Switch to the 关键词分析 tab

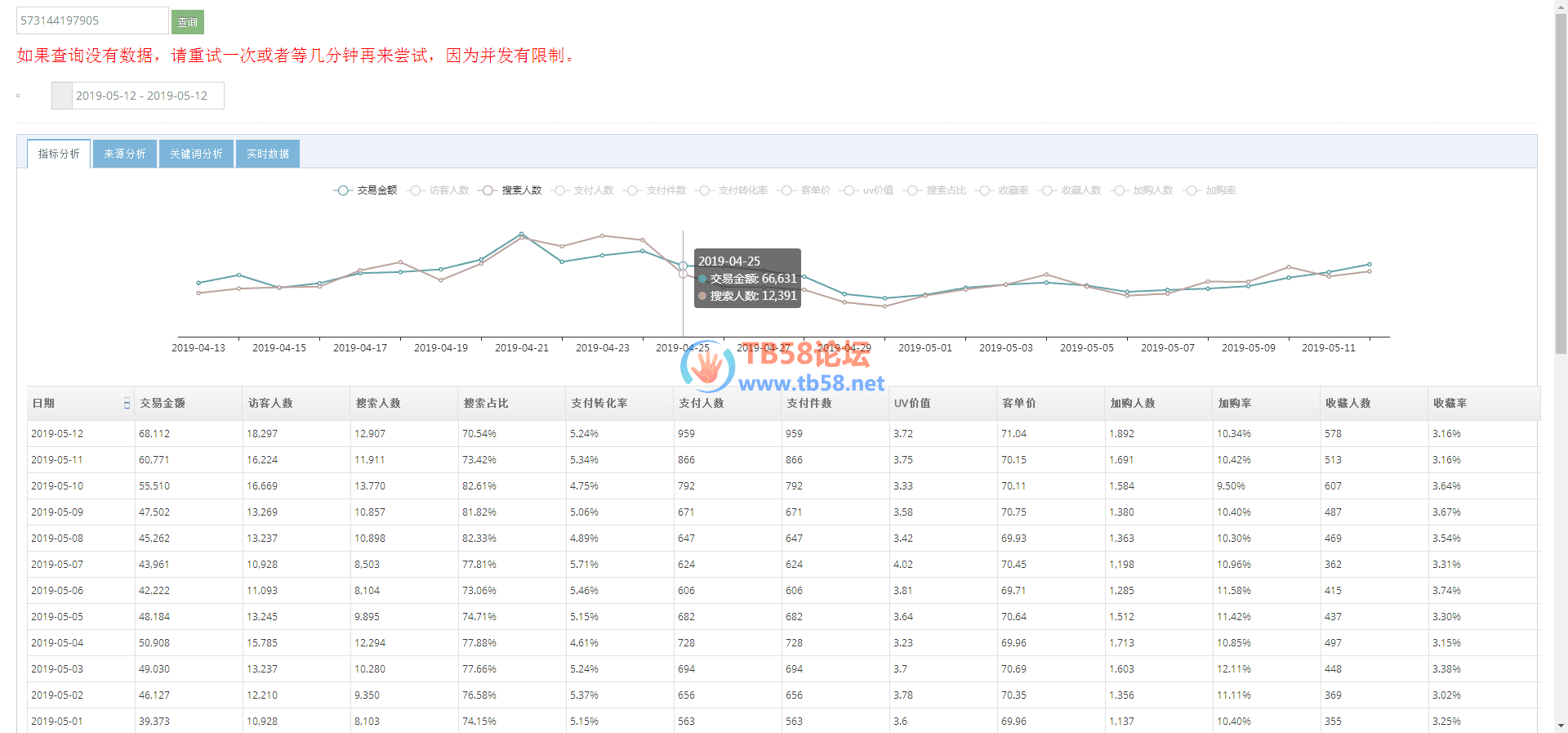coord(196,154)
